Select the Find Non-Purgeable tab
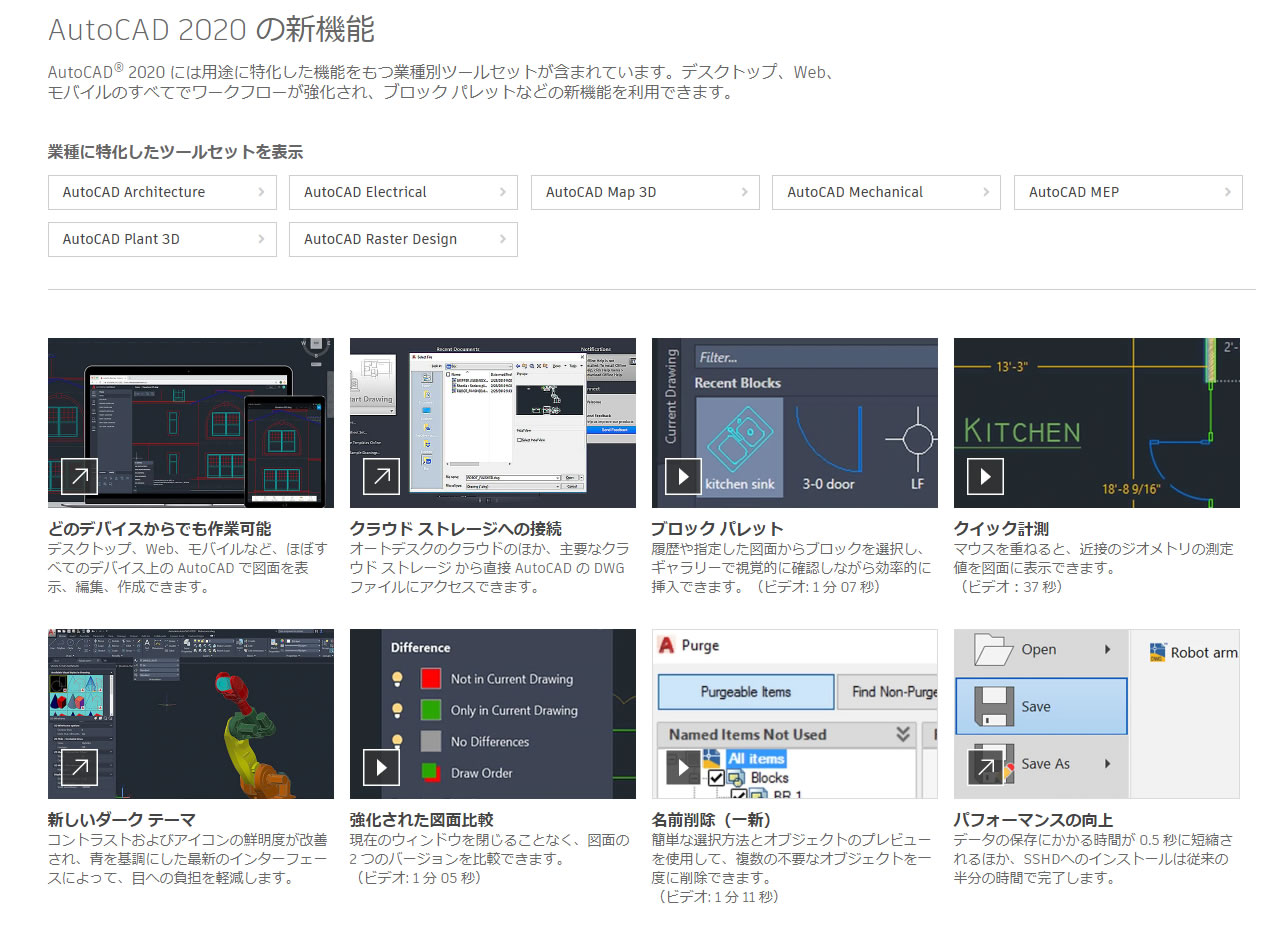The height and width of the screenshot is (930, 1288). 887,692
